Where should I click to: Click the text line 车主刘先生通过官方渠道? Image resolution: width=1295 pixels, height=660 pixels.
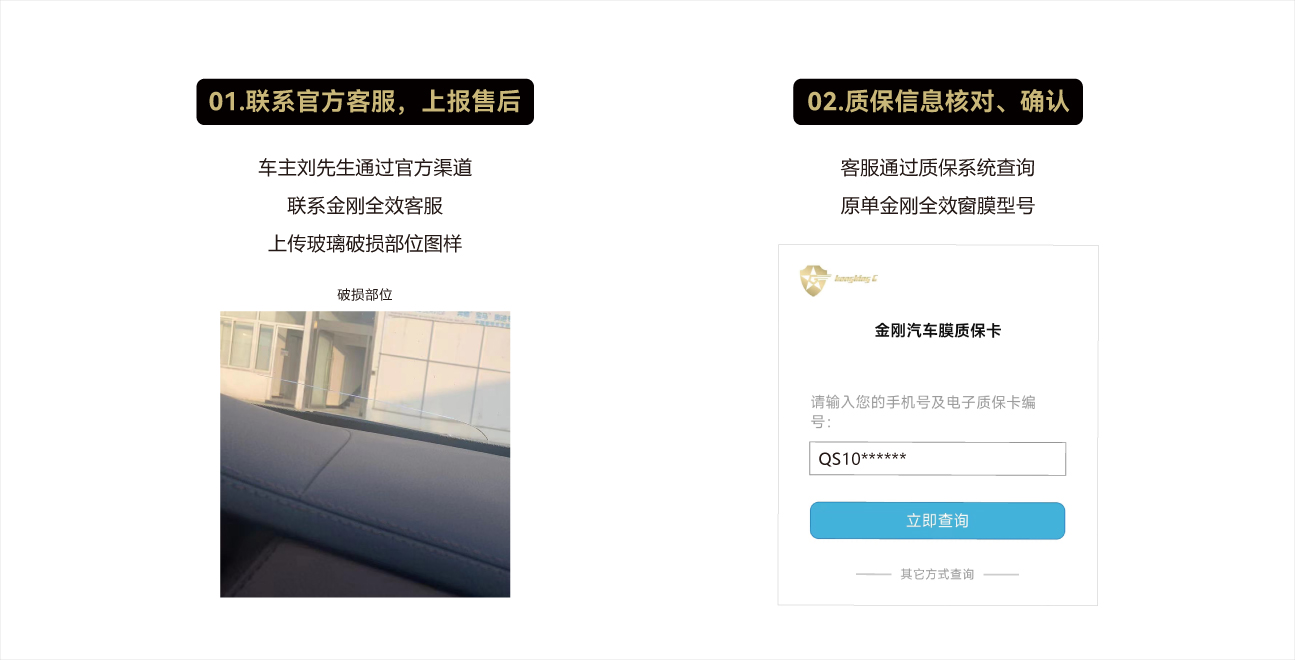[x=365, y=168]
